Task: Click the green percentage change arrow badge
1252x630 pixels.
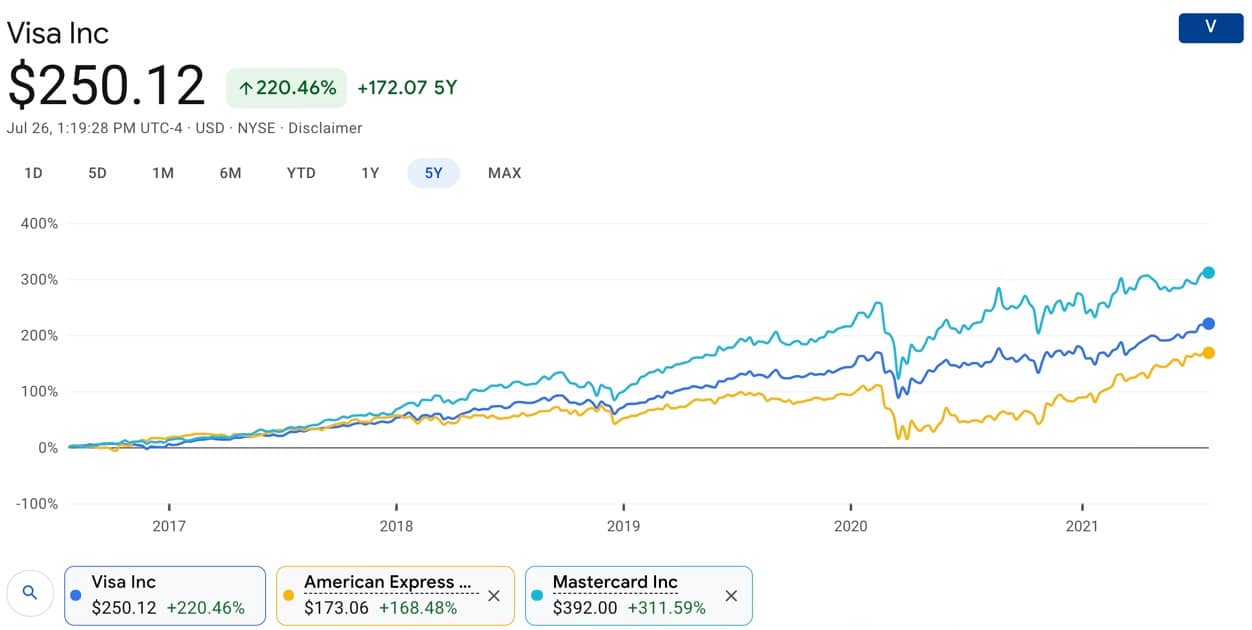Action: pyautogui.click(x=286, y=88)
